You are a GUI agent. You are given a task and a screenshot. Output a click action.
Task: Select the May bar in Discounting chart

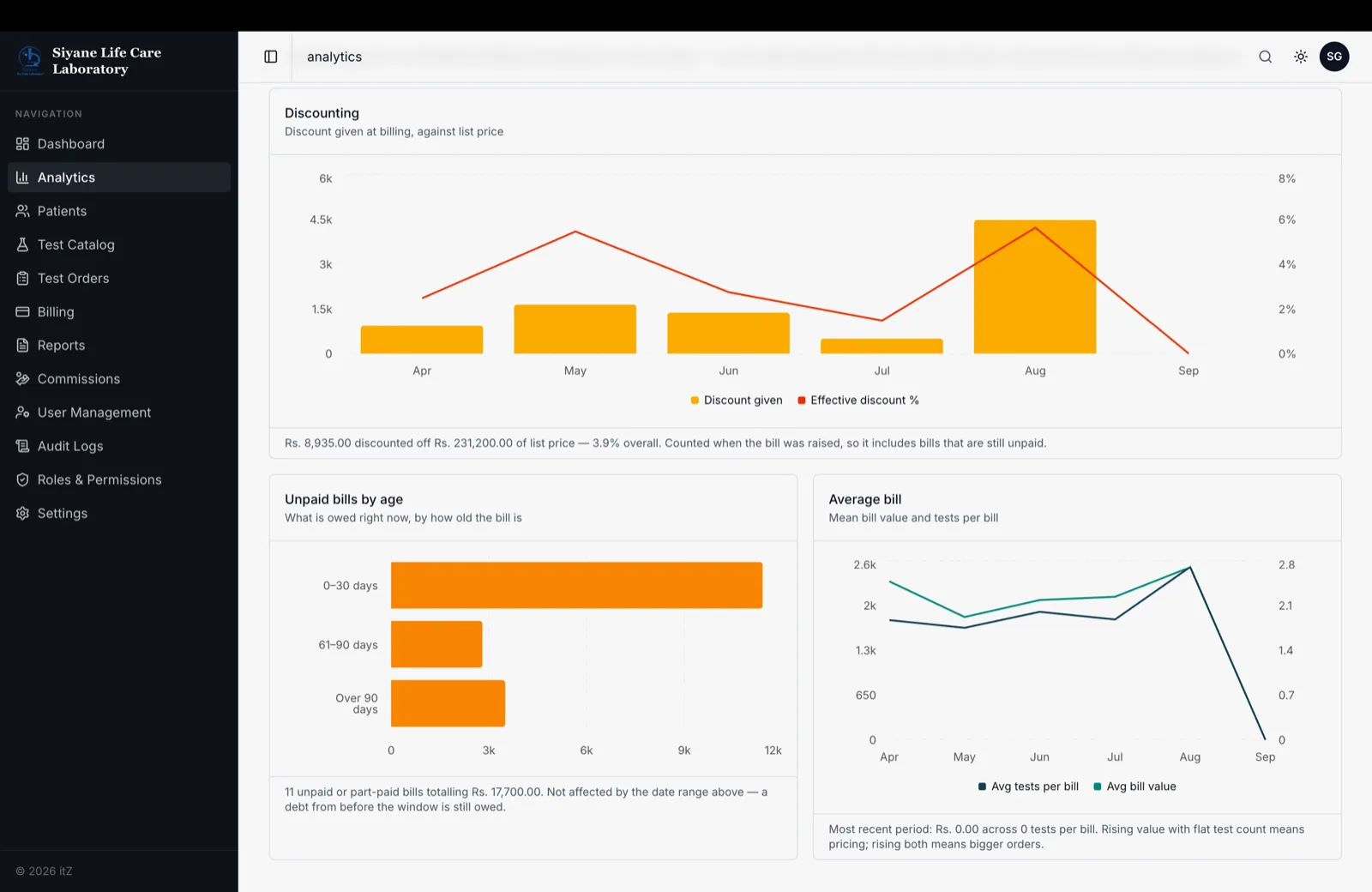[x=575, y=329]
